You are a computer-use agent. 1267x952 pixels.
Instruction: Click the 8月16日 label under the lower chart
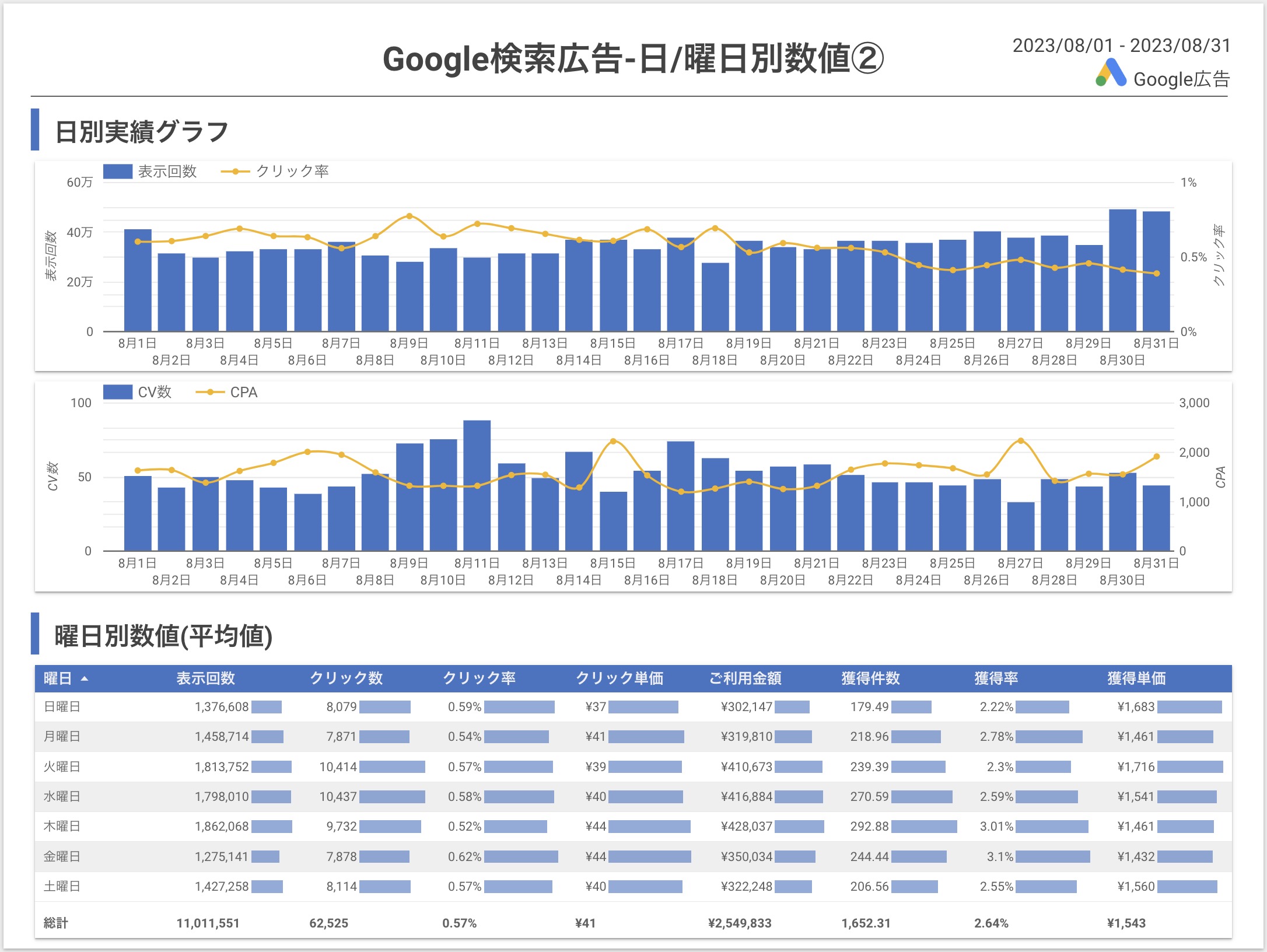click(646, 580)
